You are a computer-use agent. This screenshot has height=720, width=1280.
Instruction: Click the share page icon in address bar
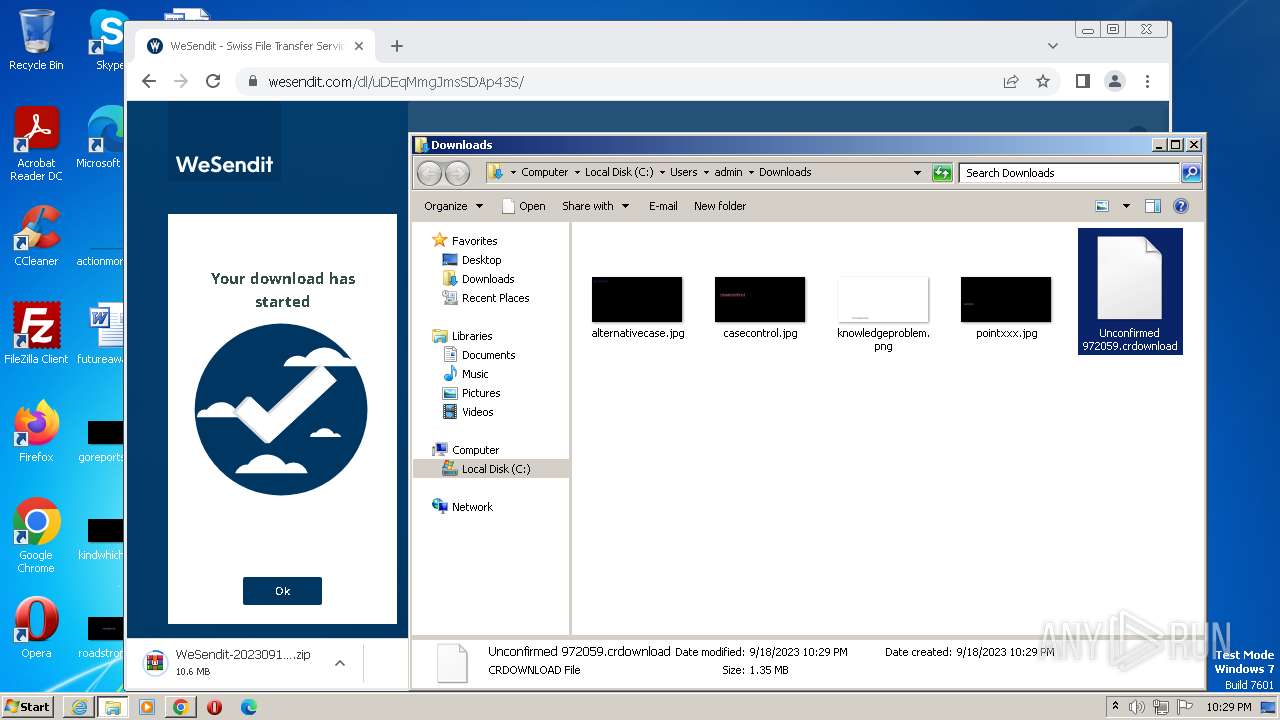(x=1011, y=81)
